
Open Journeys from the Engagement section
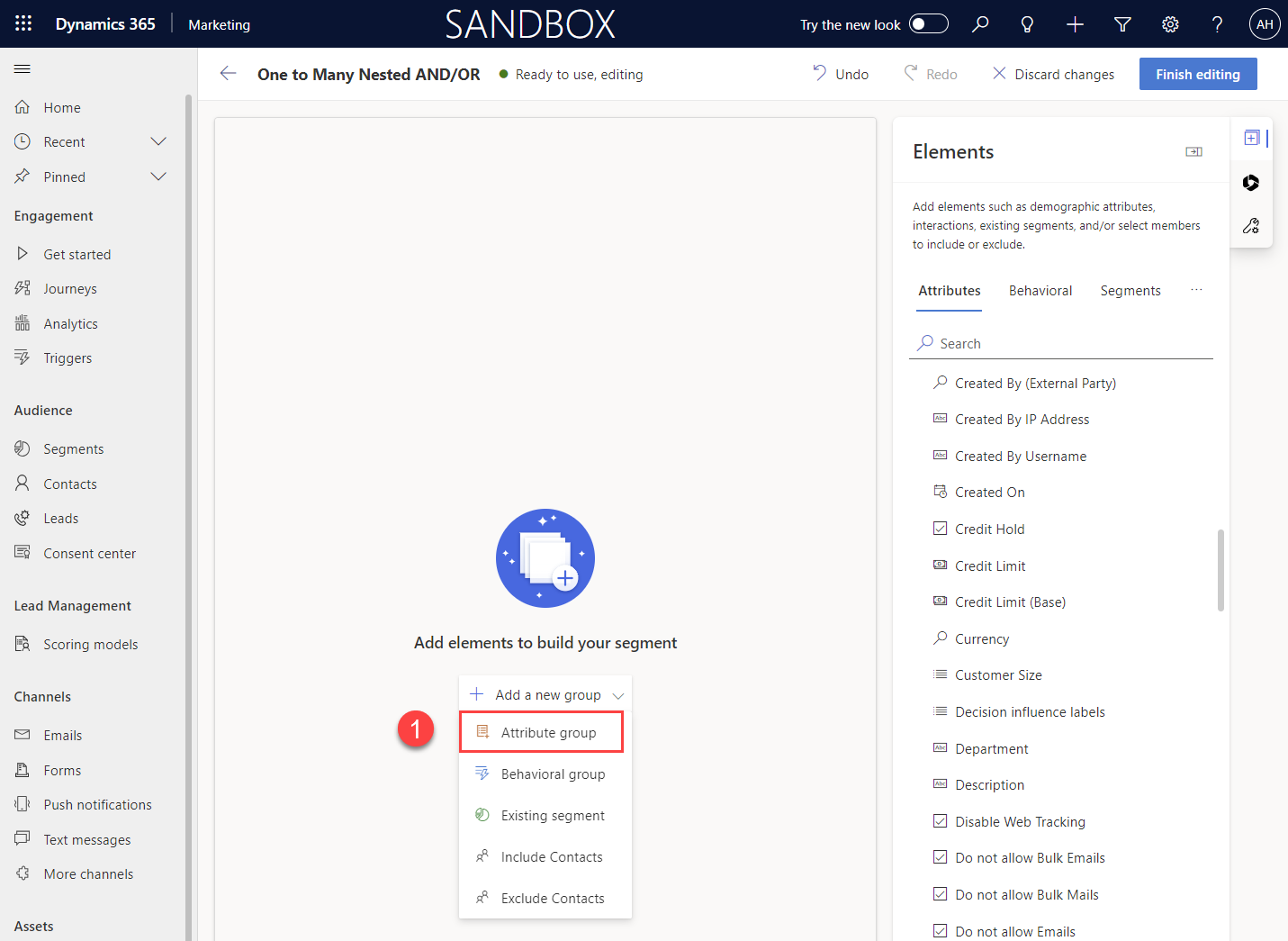coord(70,288)
